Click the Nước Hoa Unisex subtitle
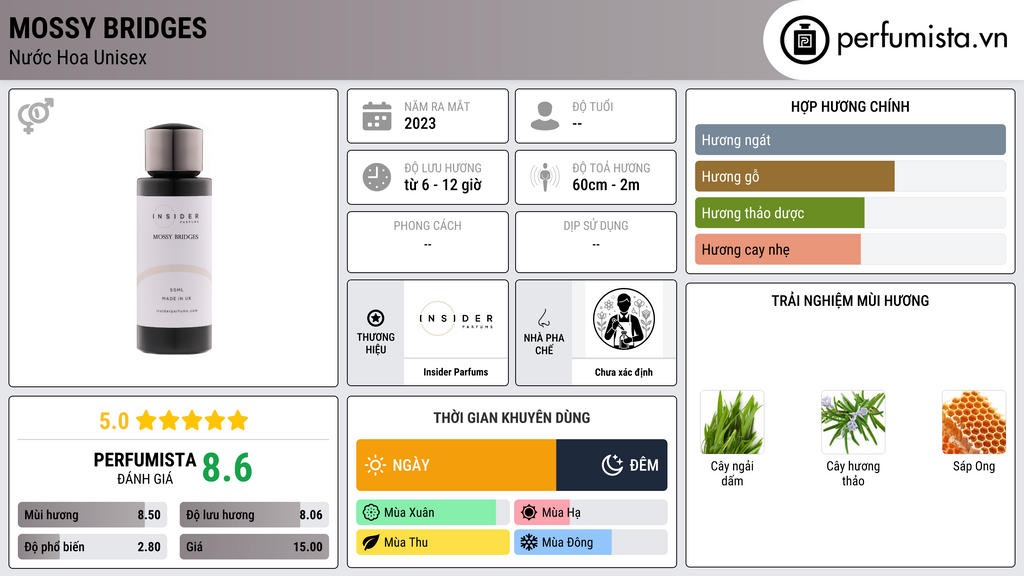 click(78, 57)
